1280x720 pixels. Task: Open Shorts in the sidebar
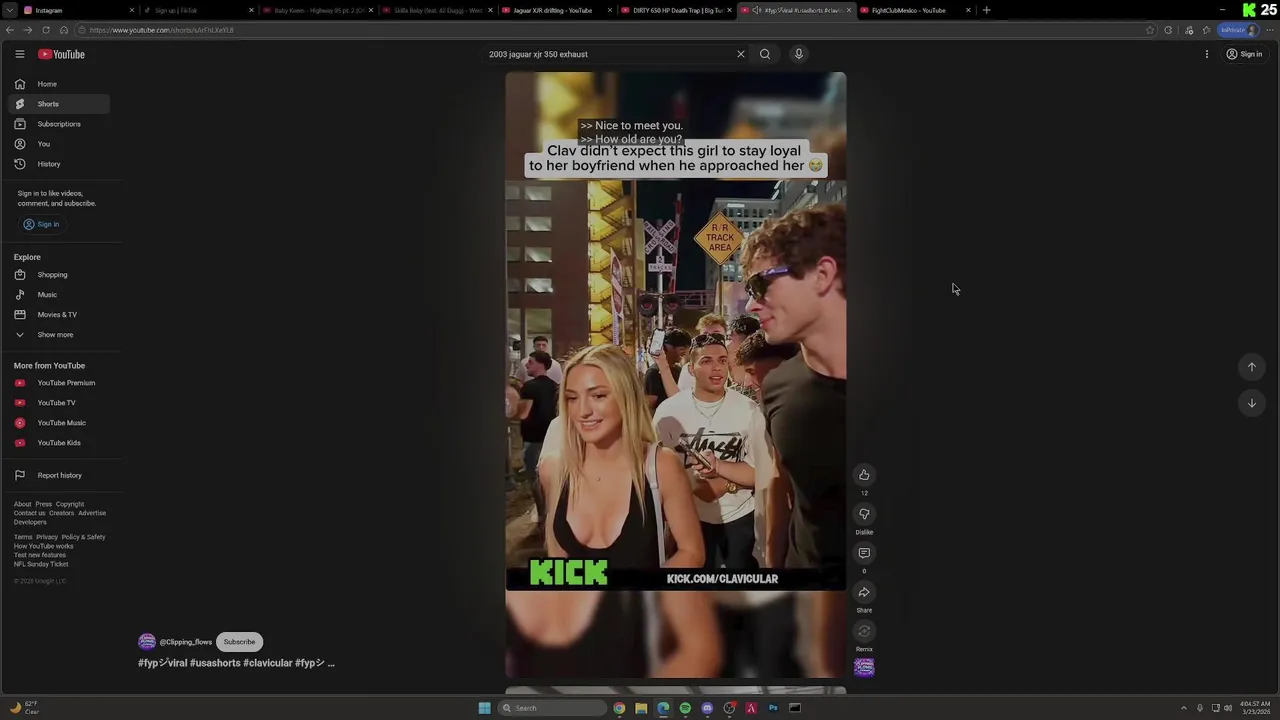point(60,104)
